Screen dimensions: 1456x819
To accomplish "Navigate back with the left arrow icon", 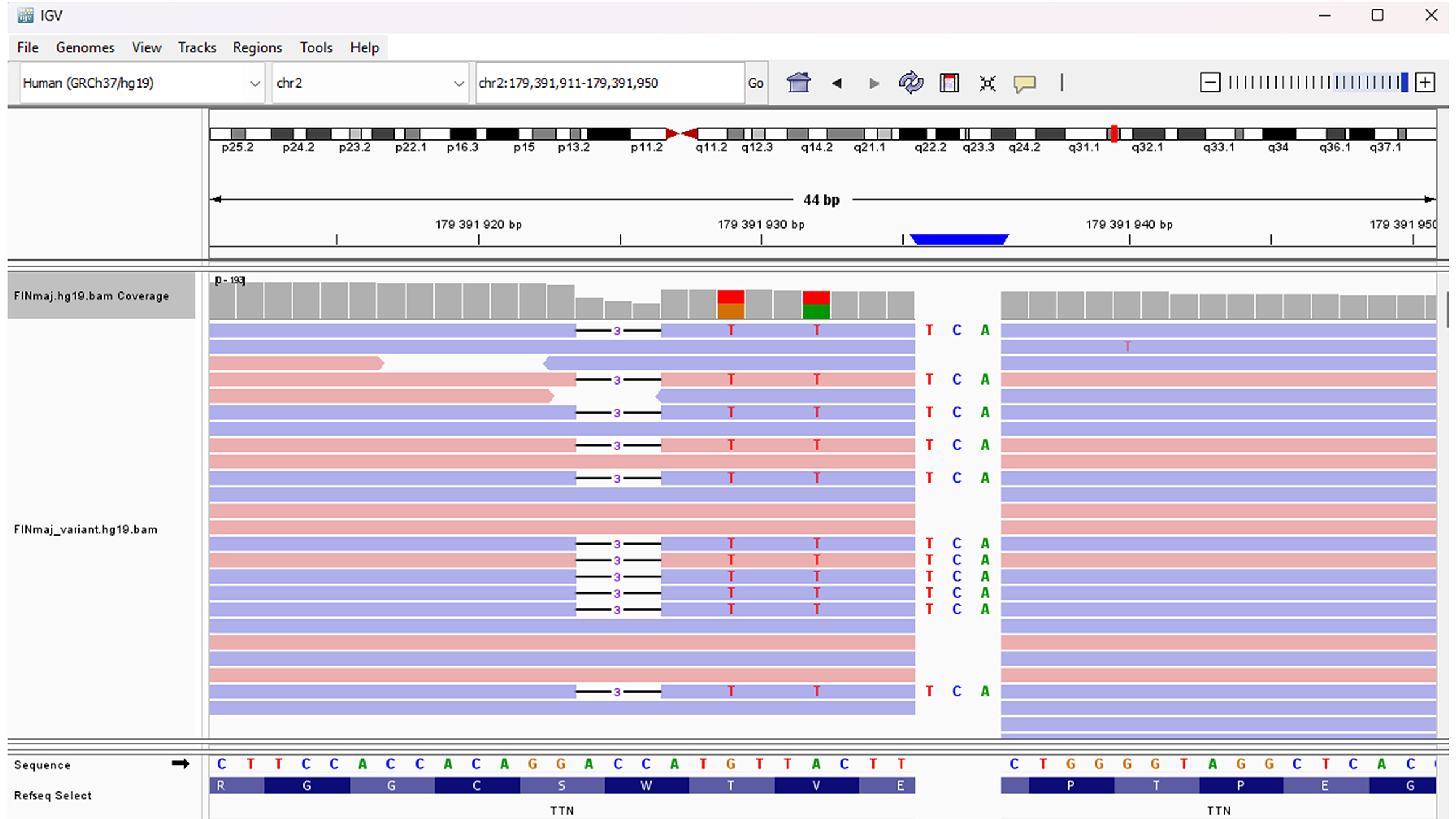I will [837, 83].
